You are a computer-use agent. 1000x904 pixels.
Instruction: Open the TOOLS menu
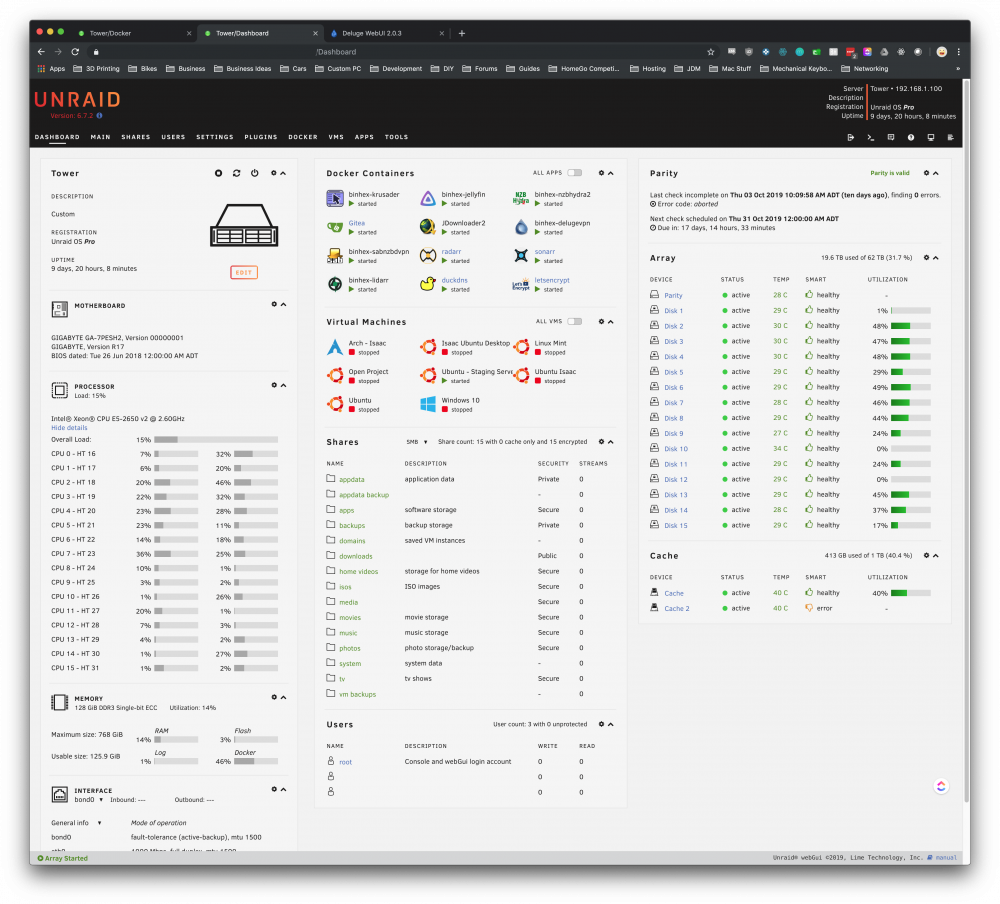pos(396,137)
